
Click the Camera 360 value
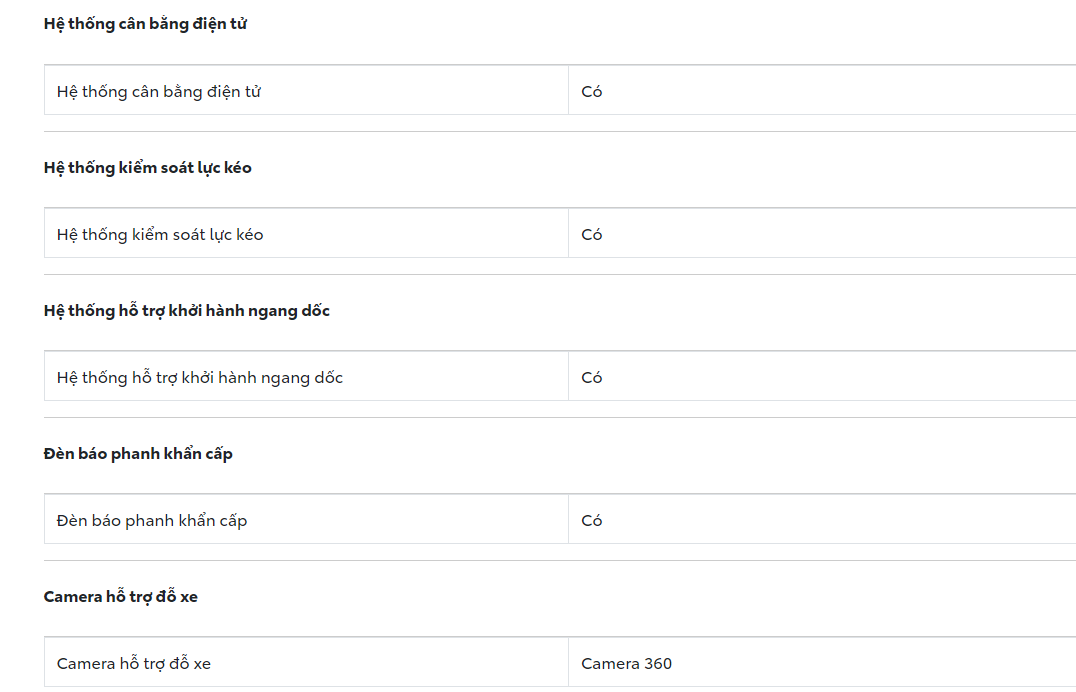coord(627,664)
